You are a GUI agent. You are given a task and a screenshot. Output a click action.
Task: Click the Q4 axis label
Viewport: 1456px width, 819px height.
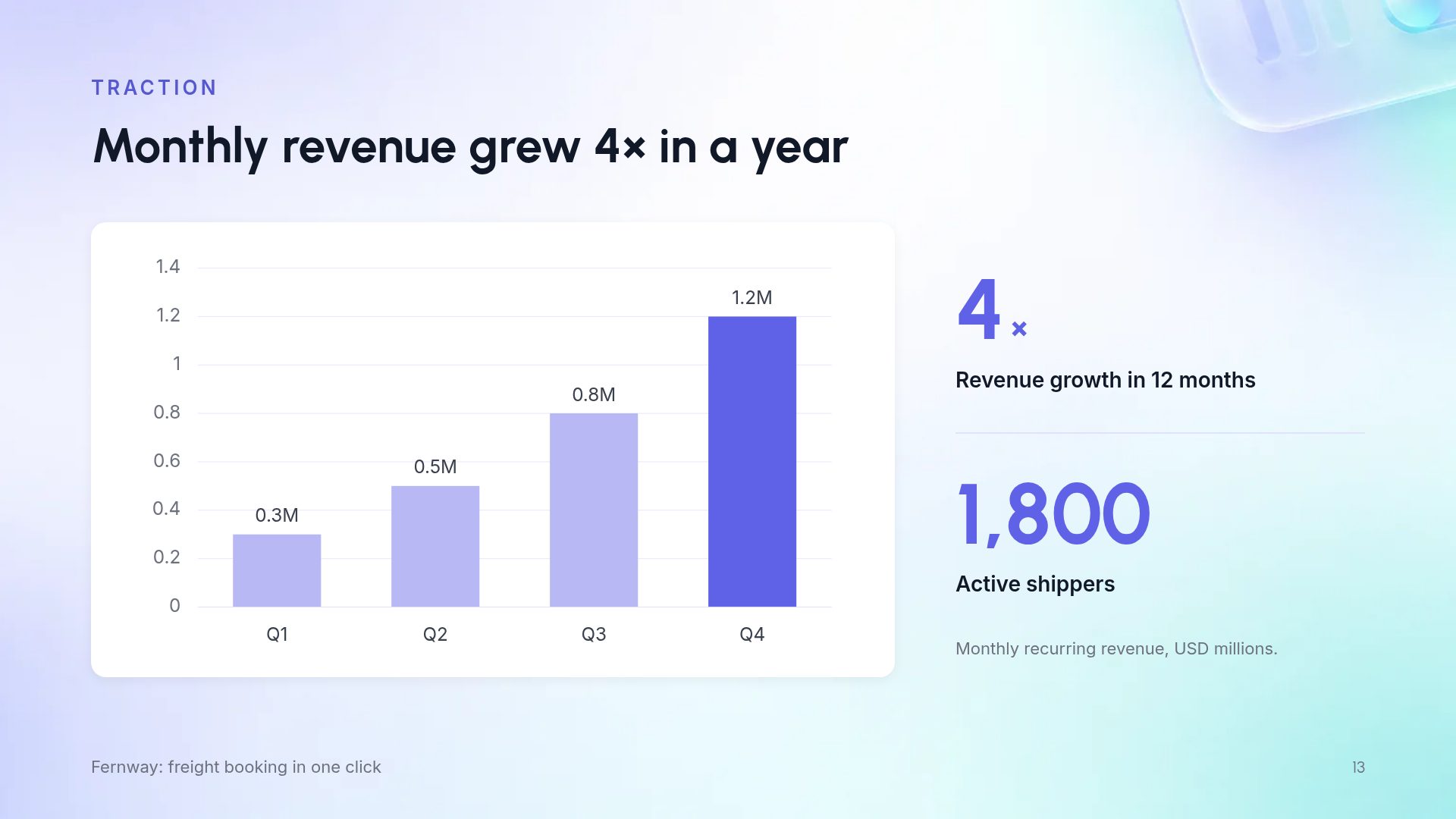pyautogui.click(x=752, y=635)
